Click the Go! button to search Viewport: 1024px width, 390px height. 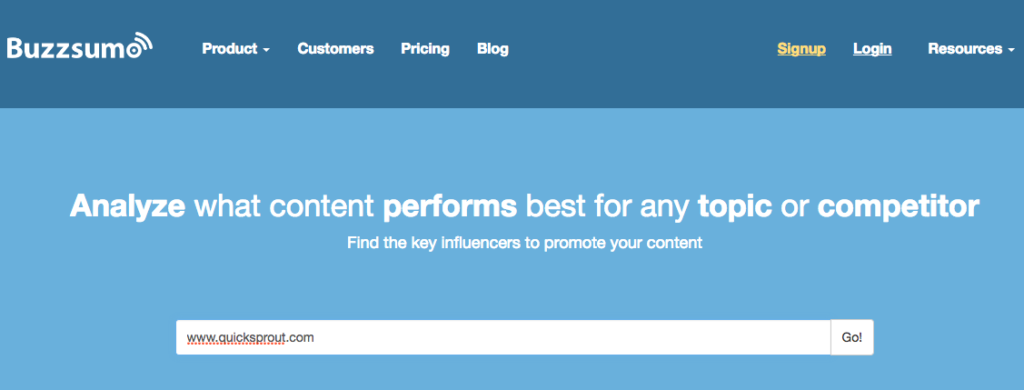click(852, 337)
